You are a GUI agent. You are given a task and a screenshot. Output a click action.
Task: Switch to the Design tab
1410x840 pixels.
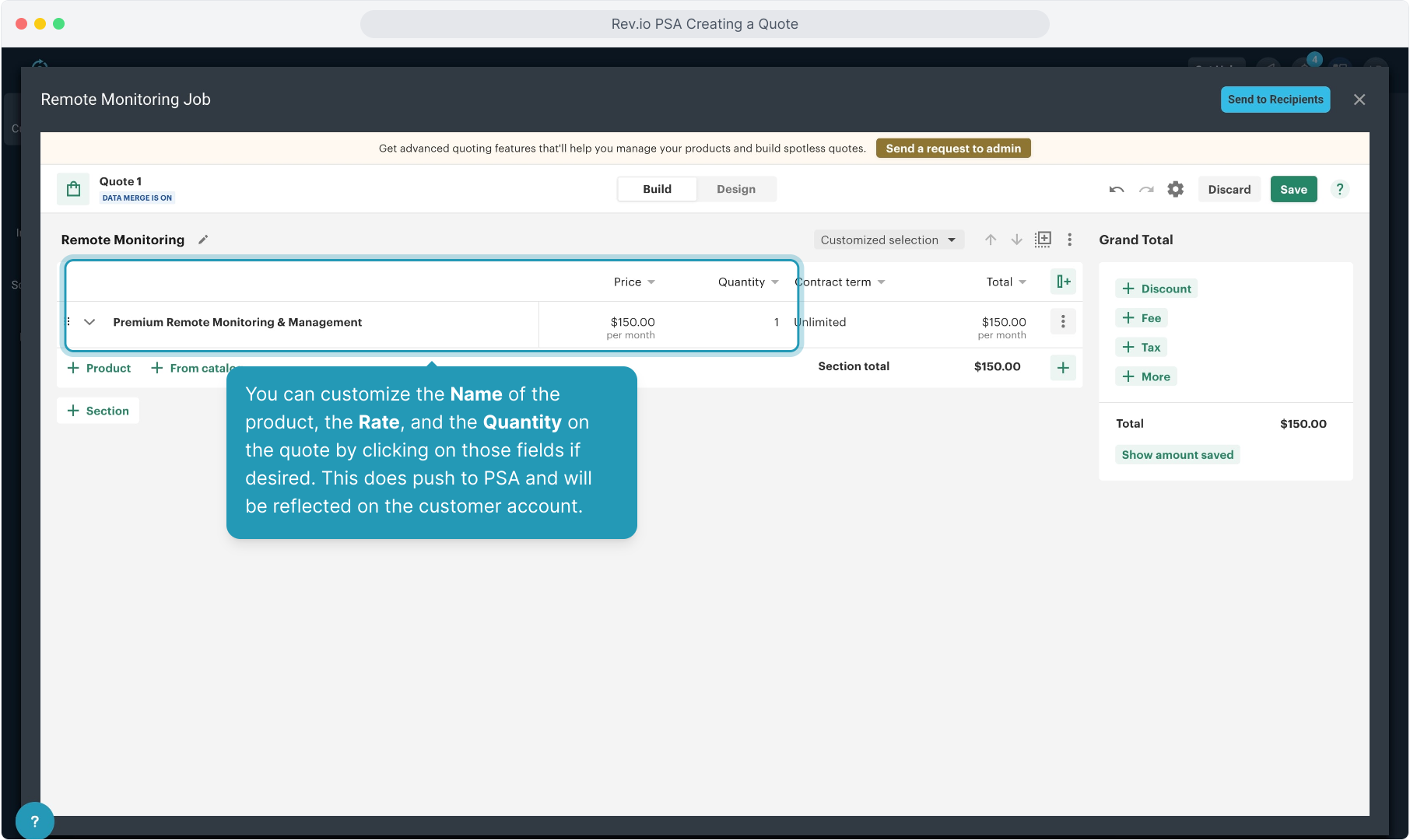735,189
